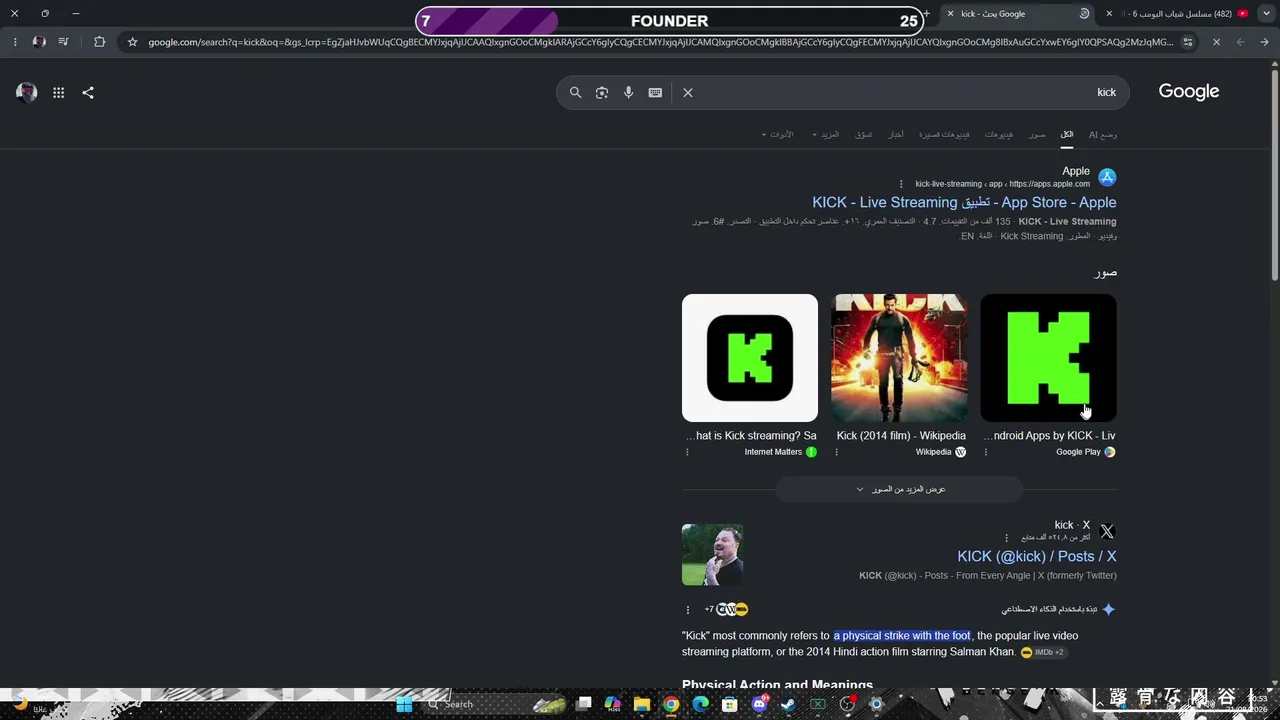Switch to the صور (Images) tab
The height and width of the screenshot is (720, 1280).
[1037, 135]
